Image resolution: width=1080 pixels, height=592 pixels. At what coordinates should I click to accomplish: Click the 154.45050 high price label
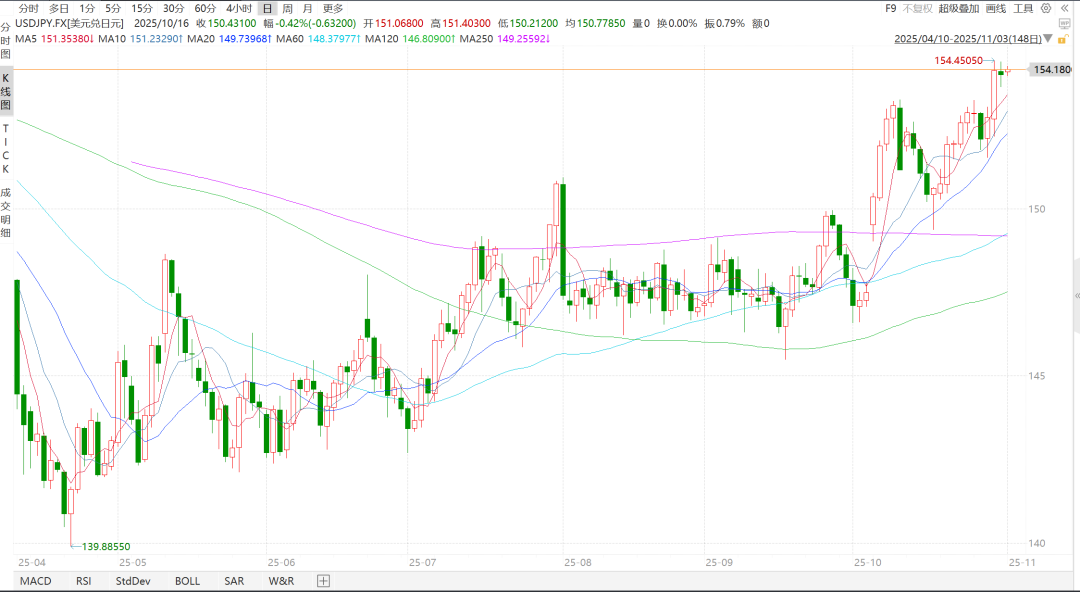(x=958, y=61)
